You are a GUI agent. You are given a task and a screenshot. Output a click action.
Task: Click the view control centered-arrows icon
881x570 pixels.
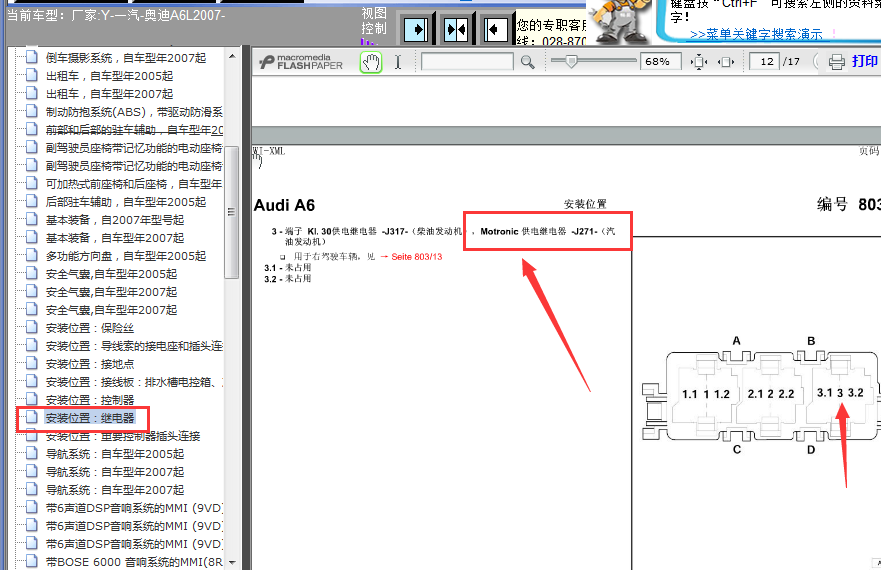tap(456, 29)
